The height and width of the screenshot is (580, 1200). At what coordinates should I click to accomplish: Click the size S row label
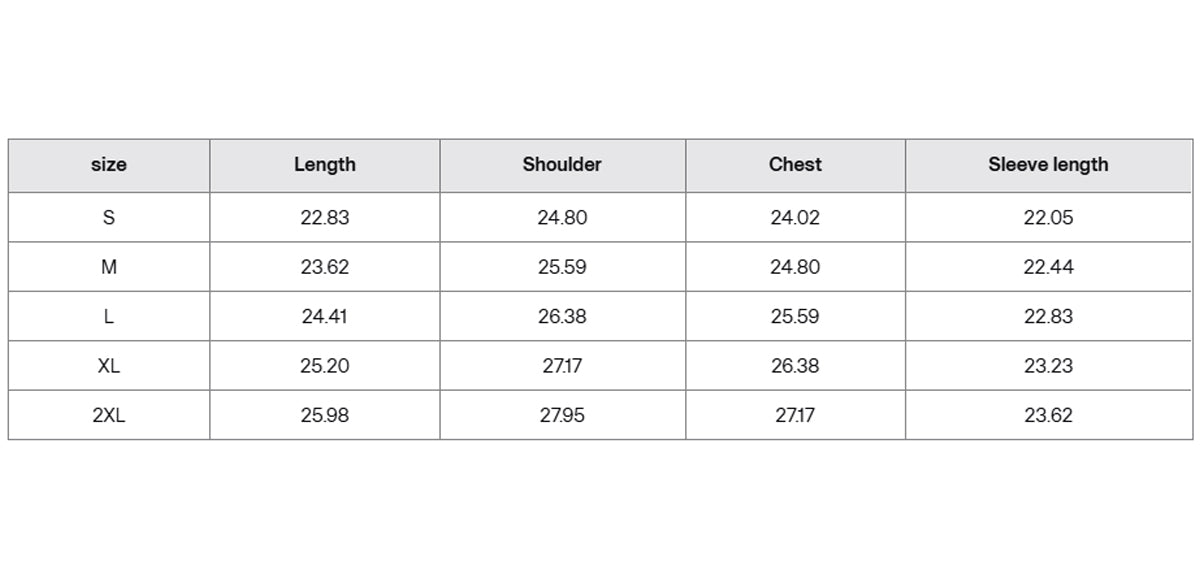click(109, 217)
